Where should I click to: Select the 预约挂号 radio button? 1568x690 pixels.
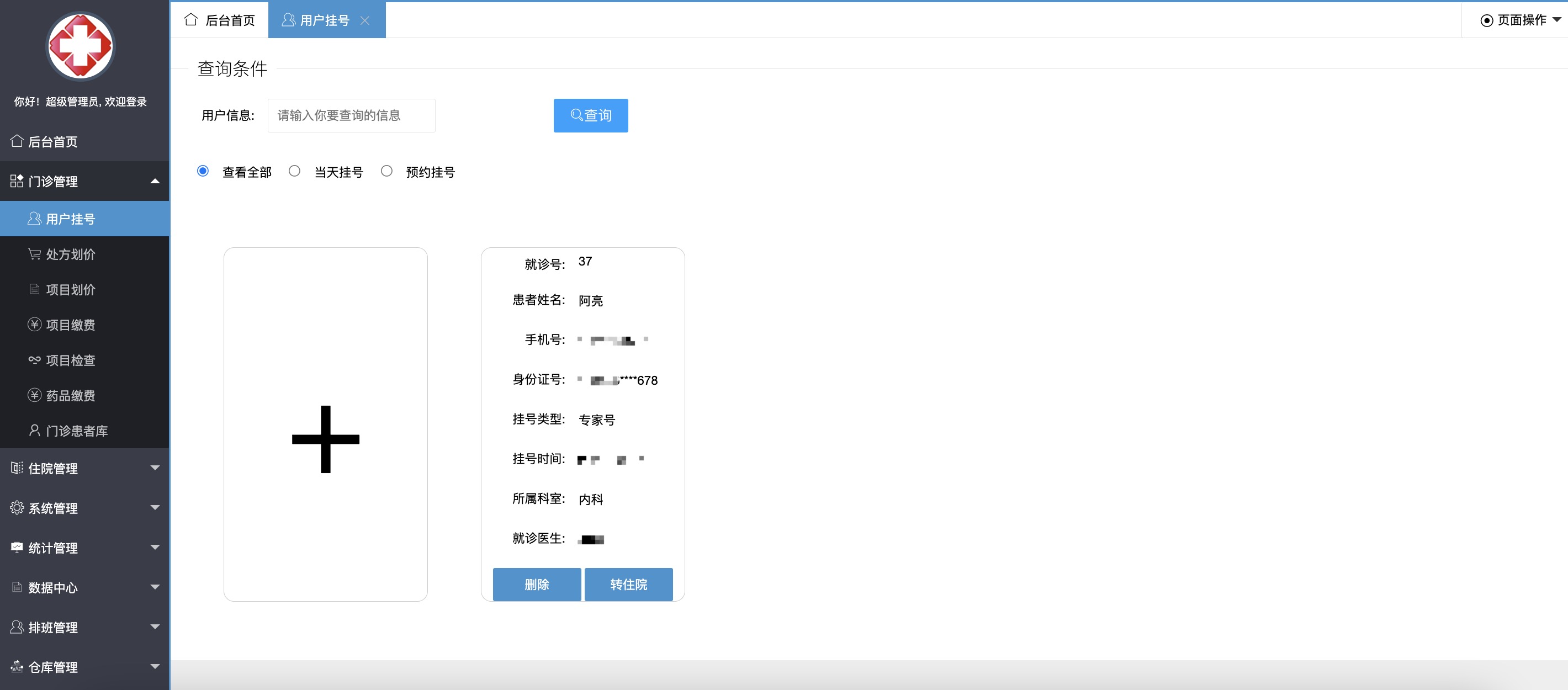coord(386,171)
